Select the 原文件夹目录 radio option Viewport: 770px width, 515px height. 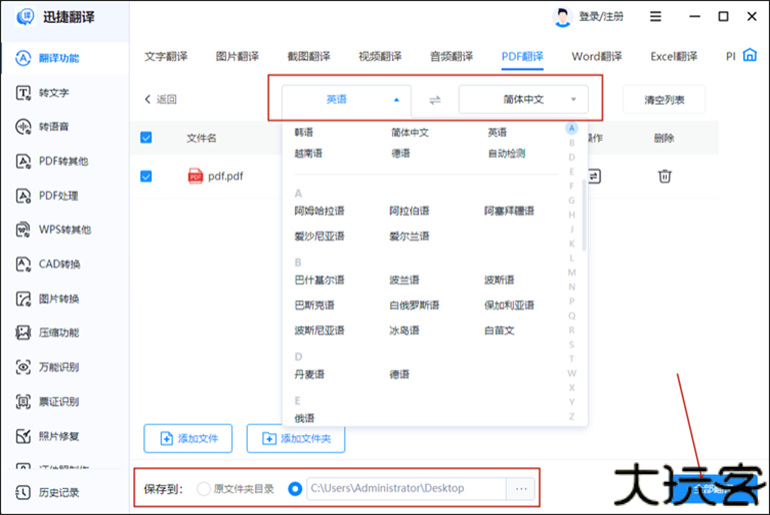pyautogui.click(x=203, y=488)
